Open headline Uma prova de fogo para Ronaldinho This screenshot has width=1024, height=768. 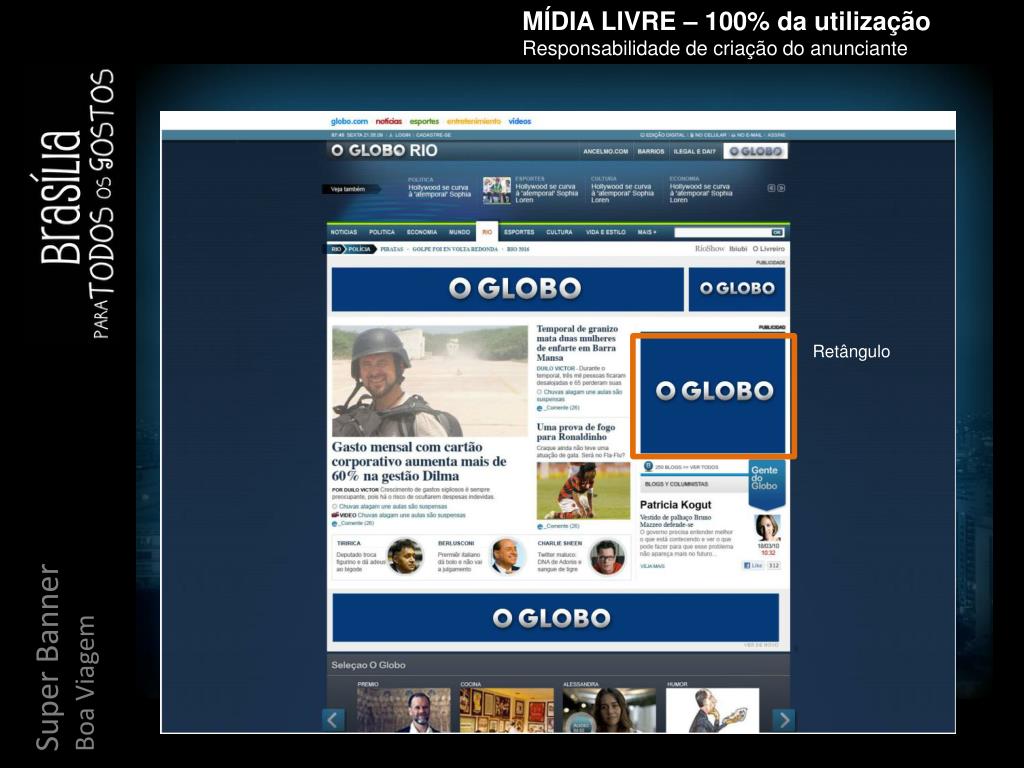click(575, 432)
